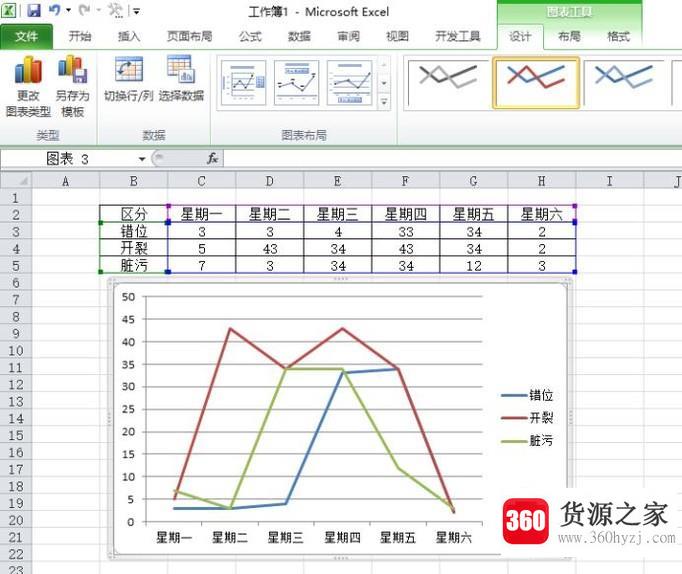This screenshot has width=682, height=574.
Task: Switch to the 开发工具 ribbon tab
Action: pyautogui.click(x=458, y=36)
